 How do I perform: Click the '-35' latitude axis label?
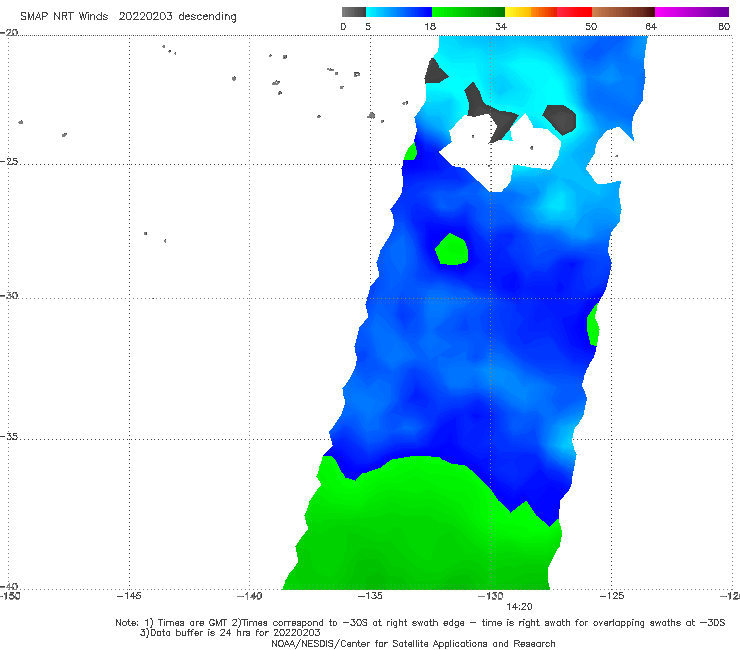(10, 436)
